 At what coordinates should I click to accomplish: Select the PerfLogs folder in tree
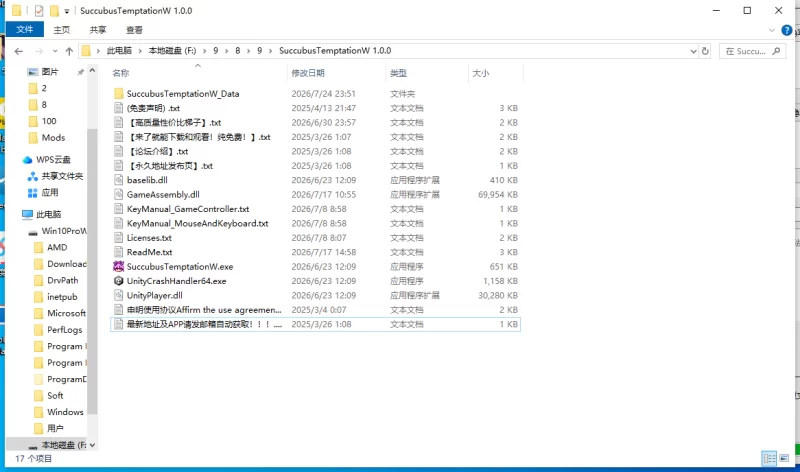[x=65, y=330]
